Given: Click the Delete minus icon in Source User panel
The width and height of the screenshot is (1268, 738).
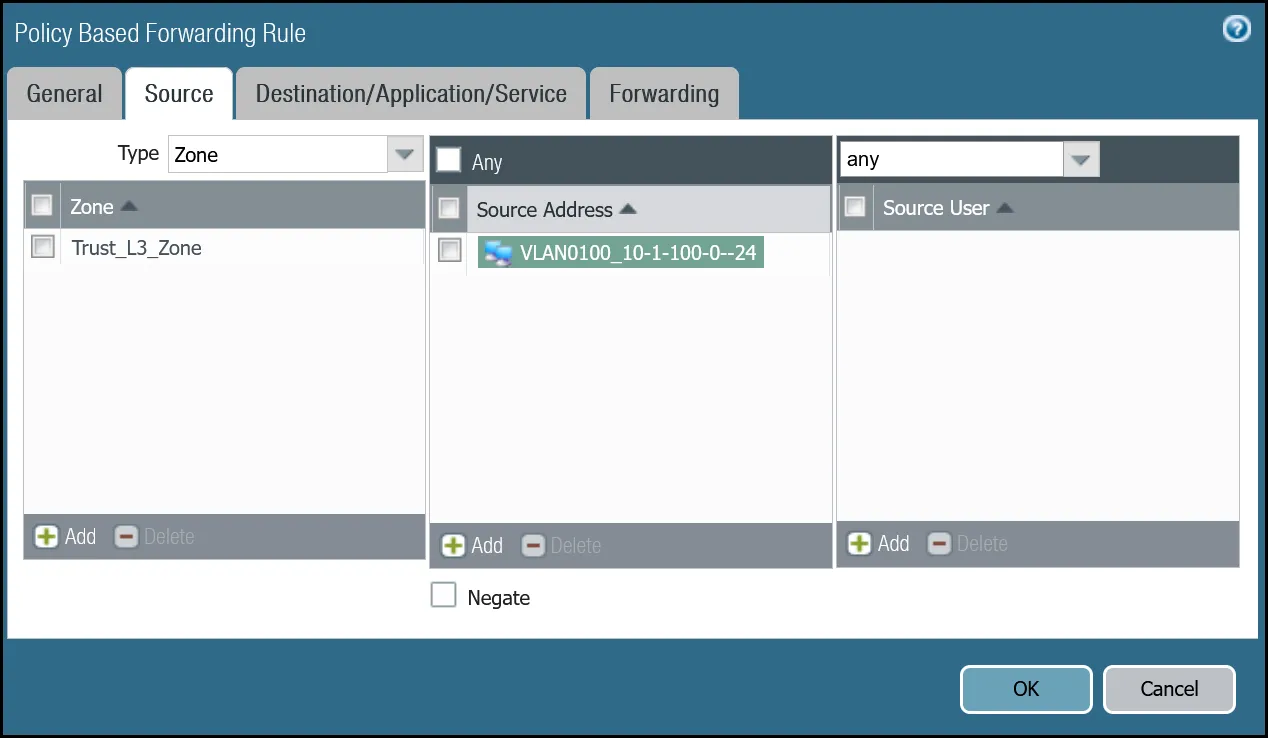Looking at the screenshot, I should tap(939, 543).
